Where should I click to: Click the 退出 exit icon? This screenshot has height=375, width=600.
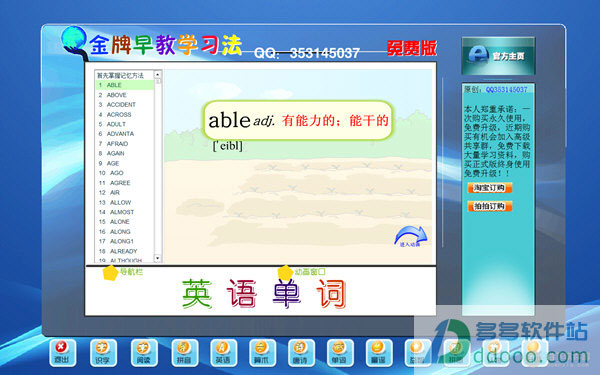click(x=62, y=352)
